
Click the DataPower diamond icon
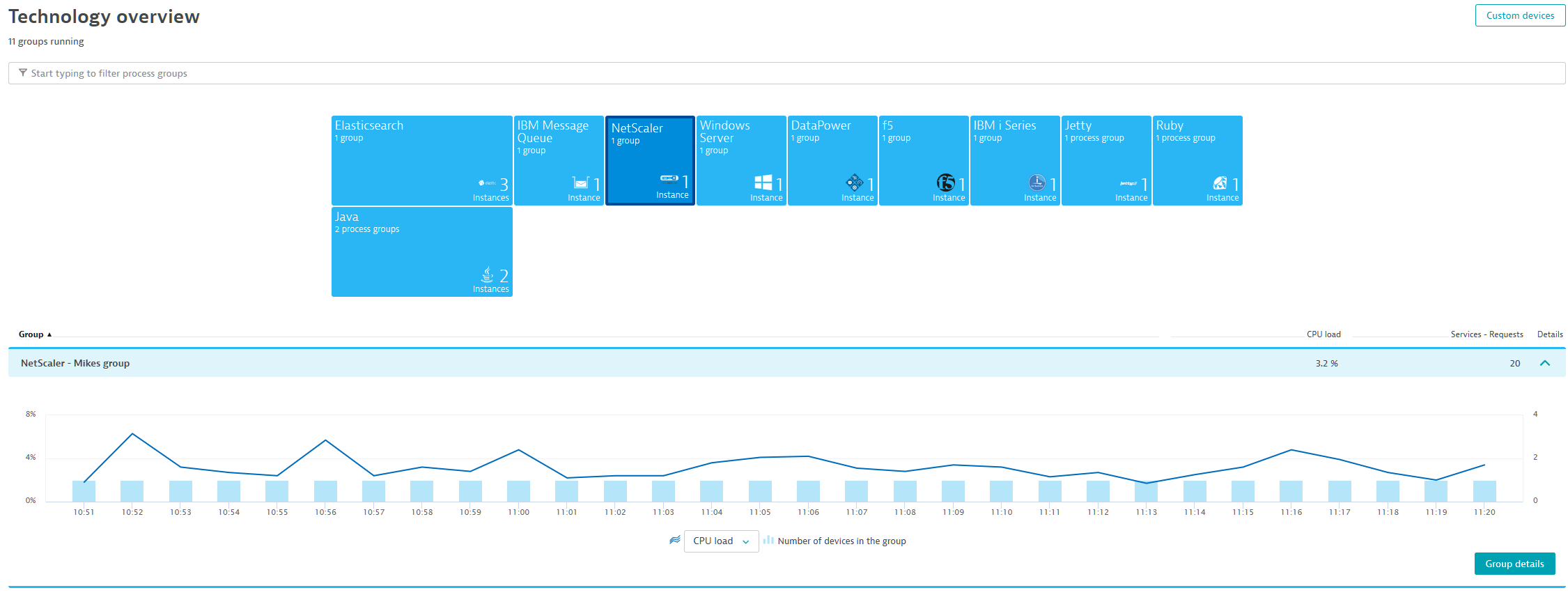[x=854, y=183]
